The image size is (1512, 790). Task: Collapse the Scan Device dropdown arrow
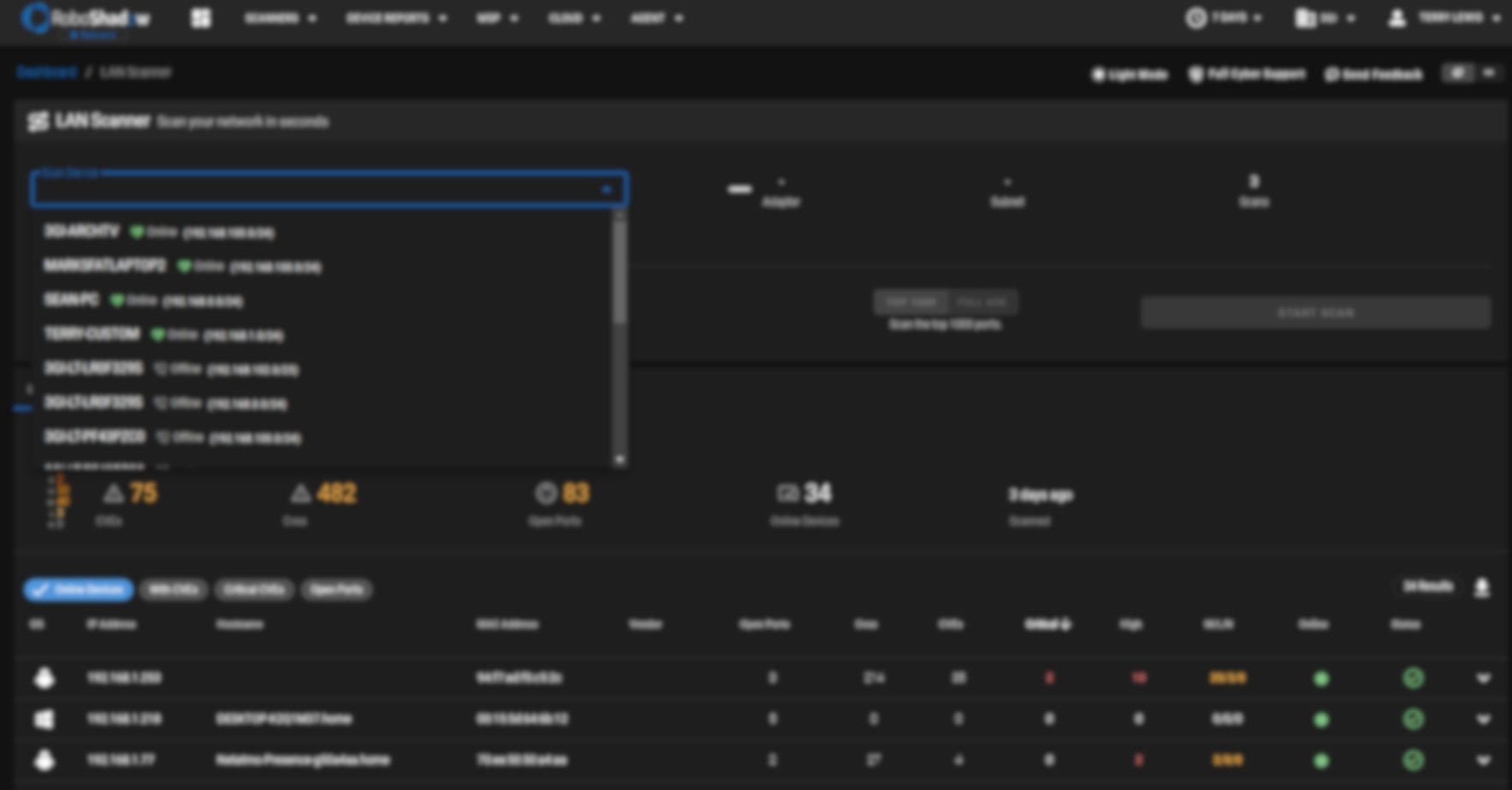tap(606, 189)
